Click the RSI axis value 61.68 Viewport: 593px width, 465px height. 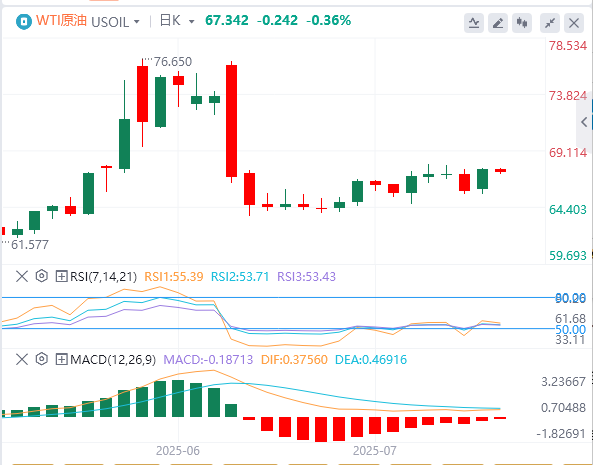570,318
